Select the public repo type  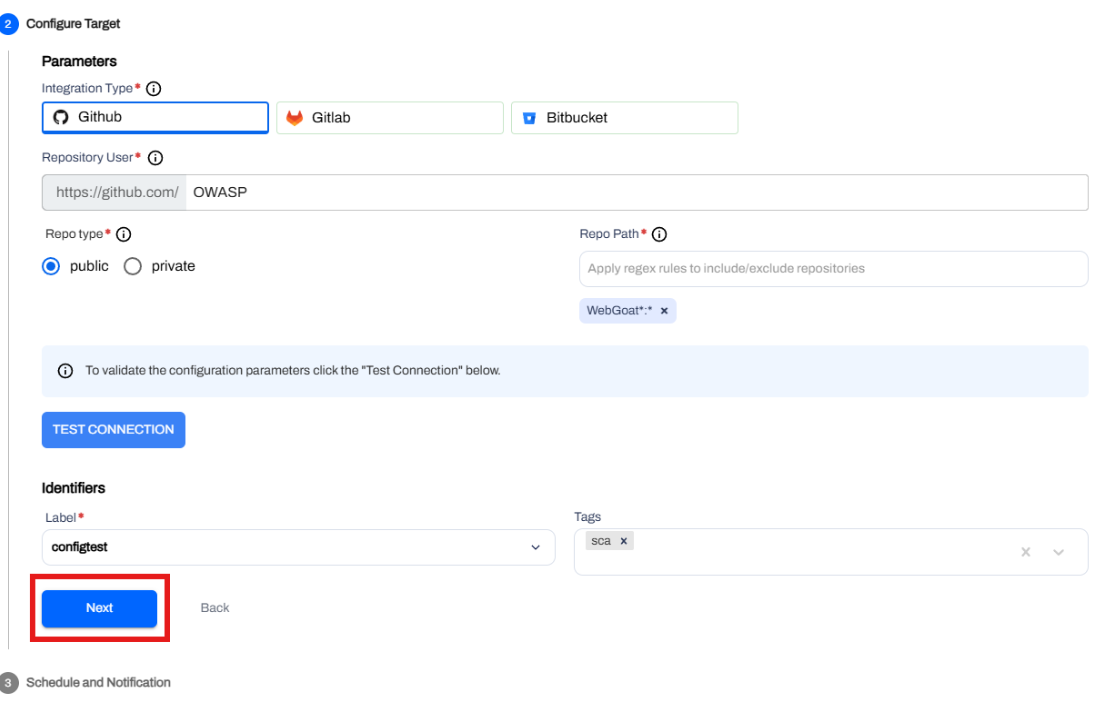[x=49, y=265]
